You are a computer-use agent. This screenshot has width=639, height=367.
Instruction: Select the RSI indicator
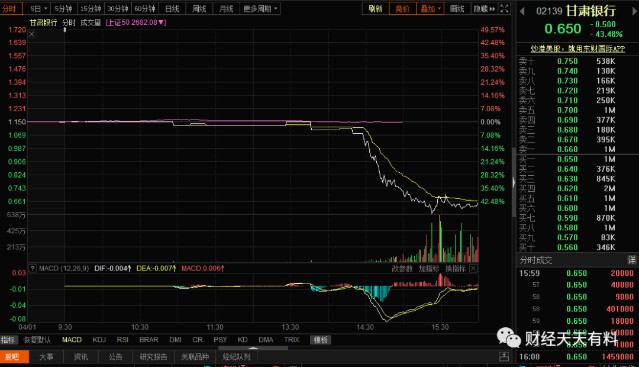point(123,340)
